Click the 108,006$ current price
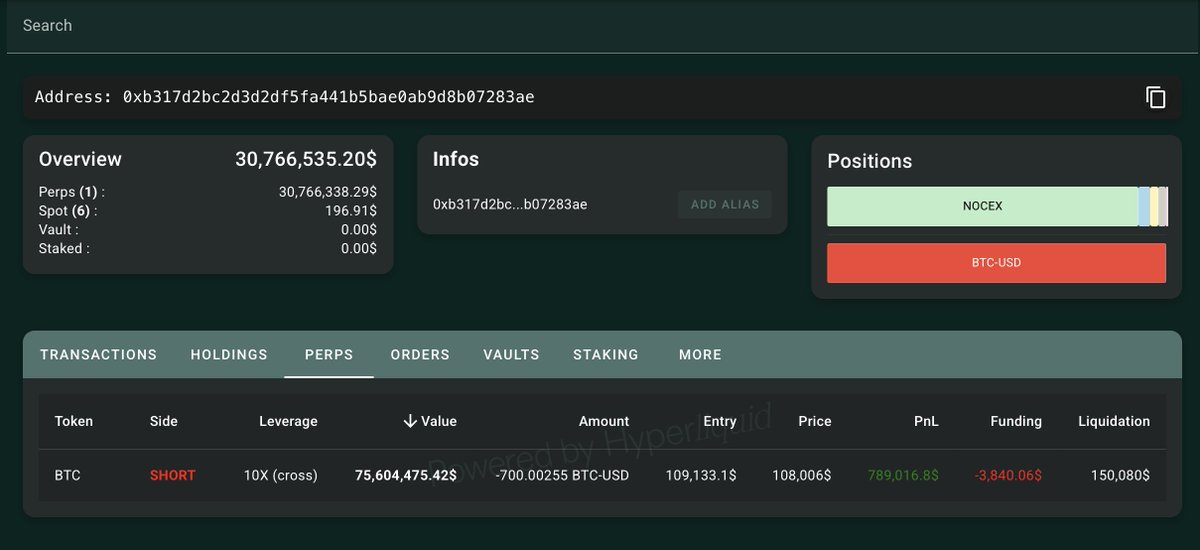The width and height of the screenshot is (1200, 550). coord(802,475)
